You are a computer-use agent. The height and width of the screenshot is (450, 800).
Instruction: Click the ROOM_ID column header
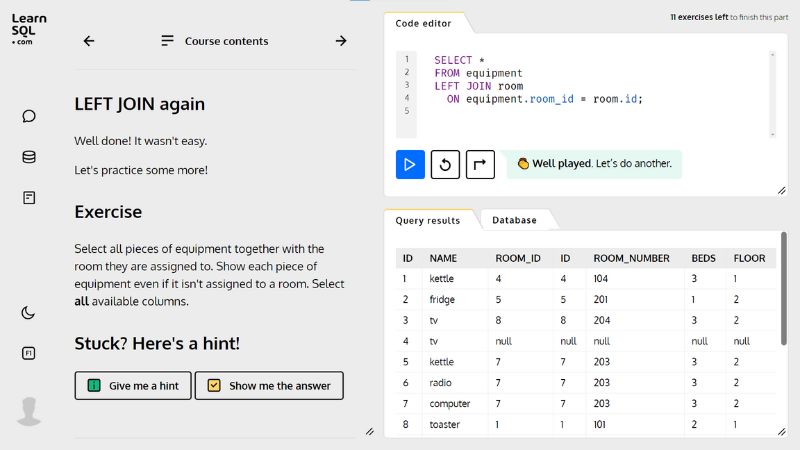click(518, 258)
